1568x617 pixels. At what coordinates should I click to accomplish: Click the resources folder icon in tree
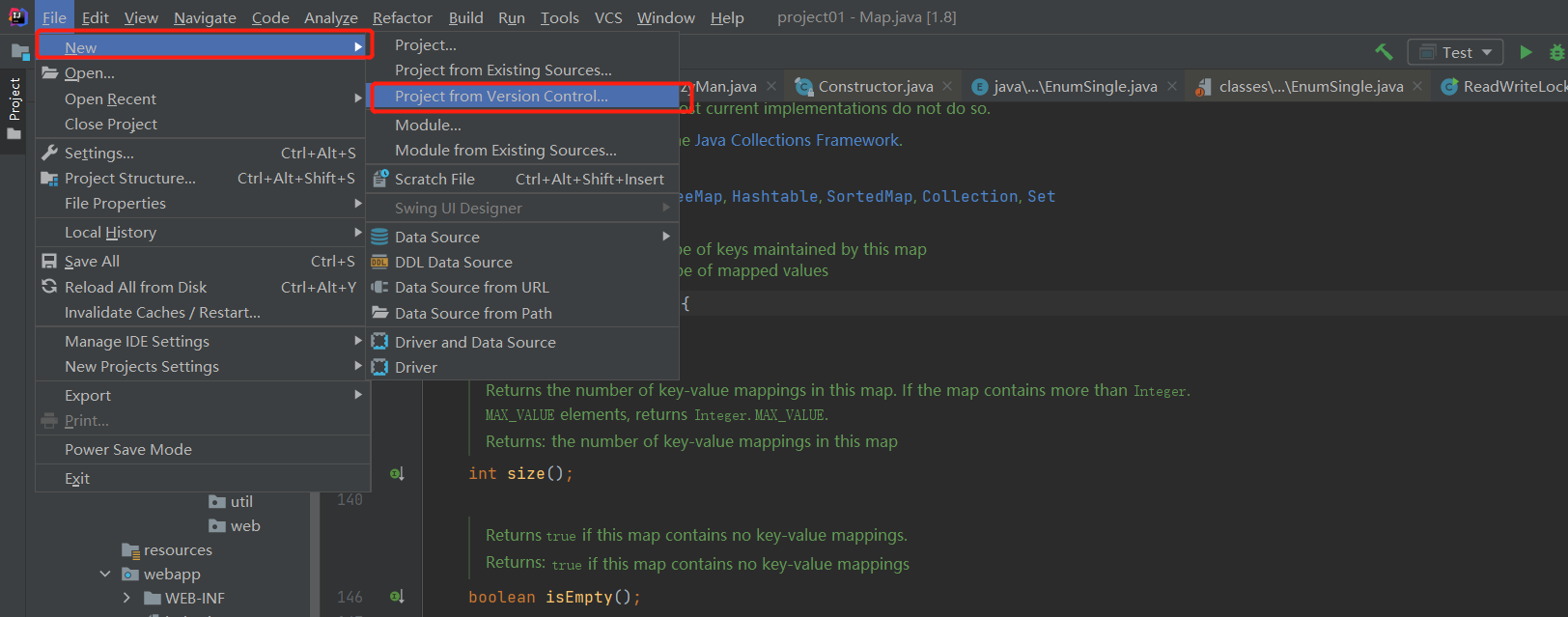pos(130,549)
